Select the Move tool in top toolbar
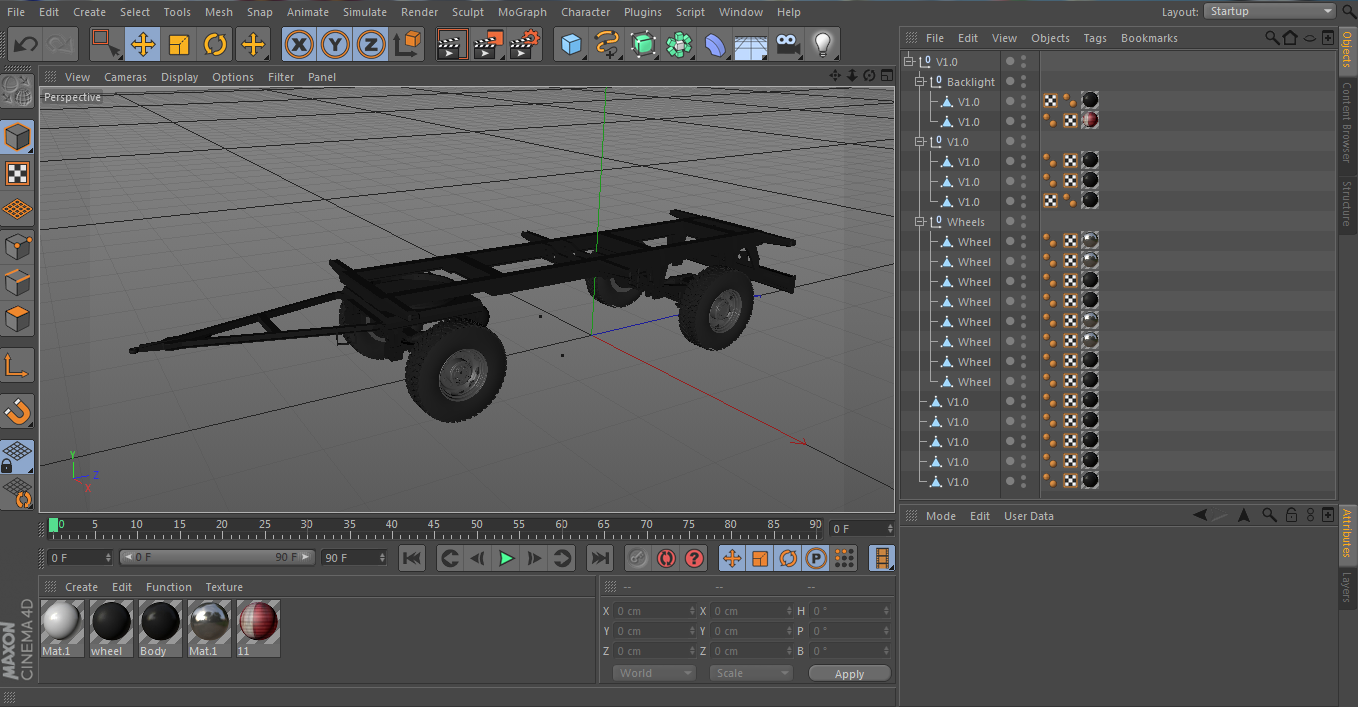Screen dimensions: 1358x707 click(143, 44)
